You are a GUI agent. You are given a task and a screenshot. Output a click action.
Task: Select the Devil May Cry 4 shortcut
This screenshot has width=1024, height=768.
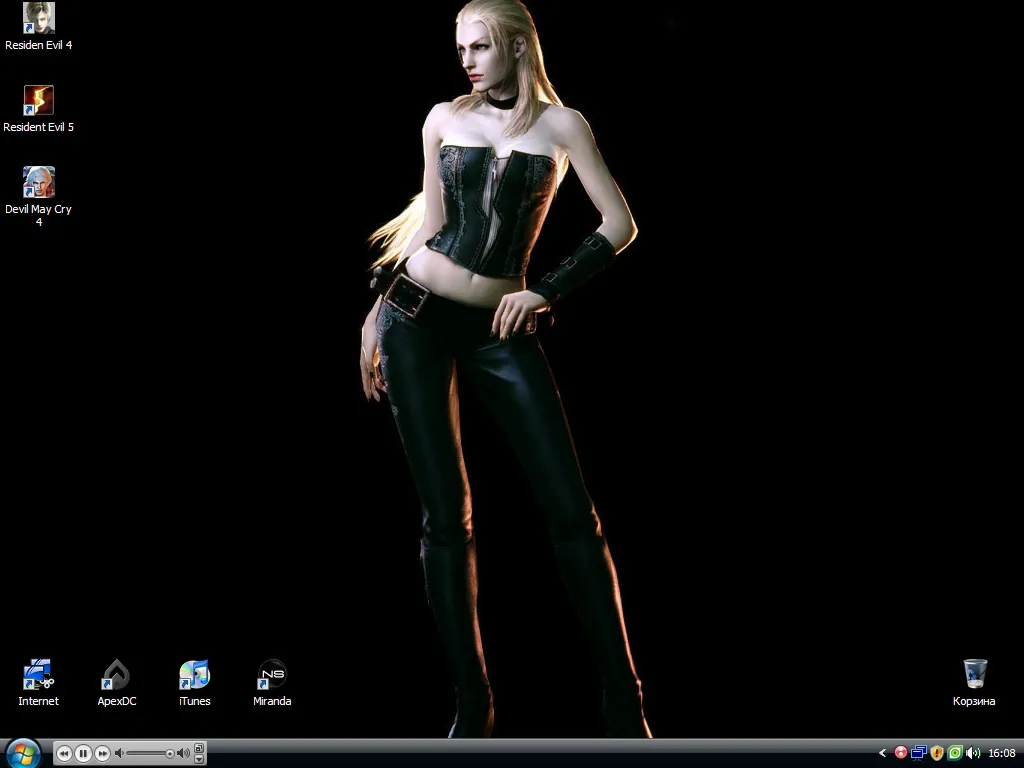[39, 196]
